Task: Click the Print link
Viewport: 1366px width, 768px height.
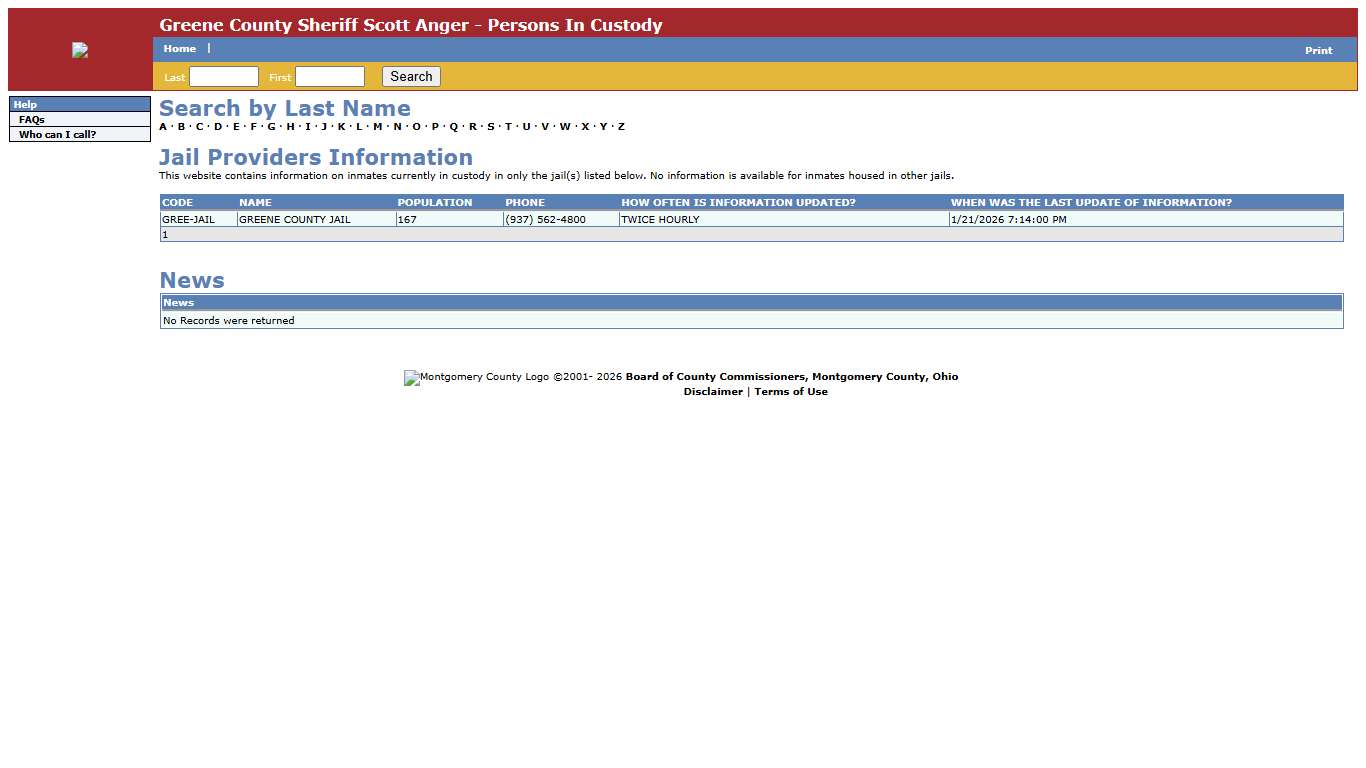Action: pos(1318,50)
